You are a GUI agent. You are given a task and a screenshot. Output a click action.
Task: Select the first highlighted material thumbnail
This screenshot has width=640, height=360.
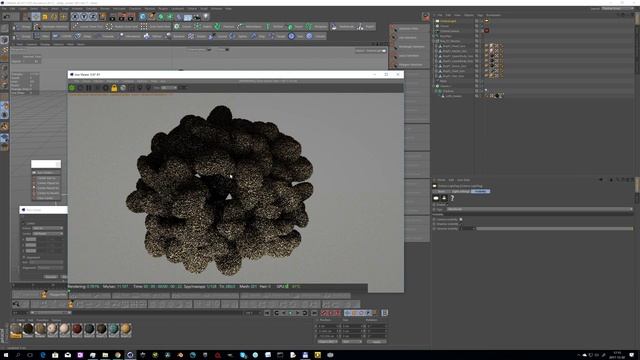[16, 330]
